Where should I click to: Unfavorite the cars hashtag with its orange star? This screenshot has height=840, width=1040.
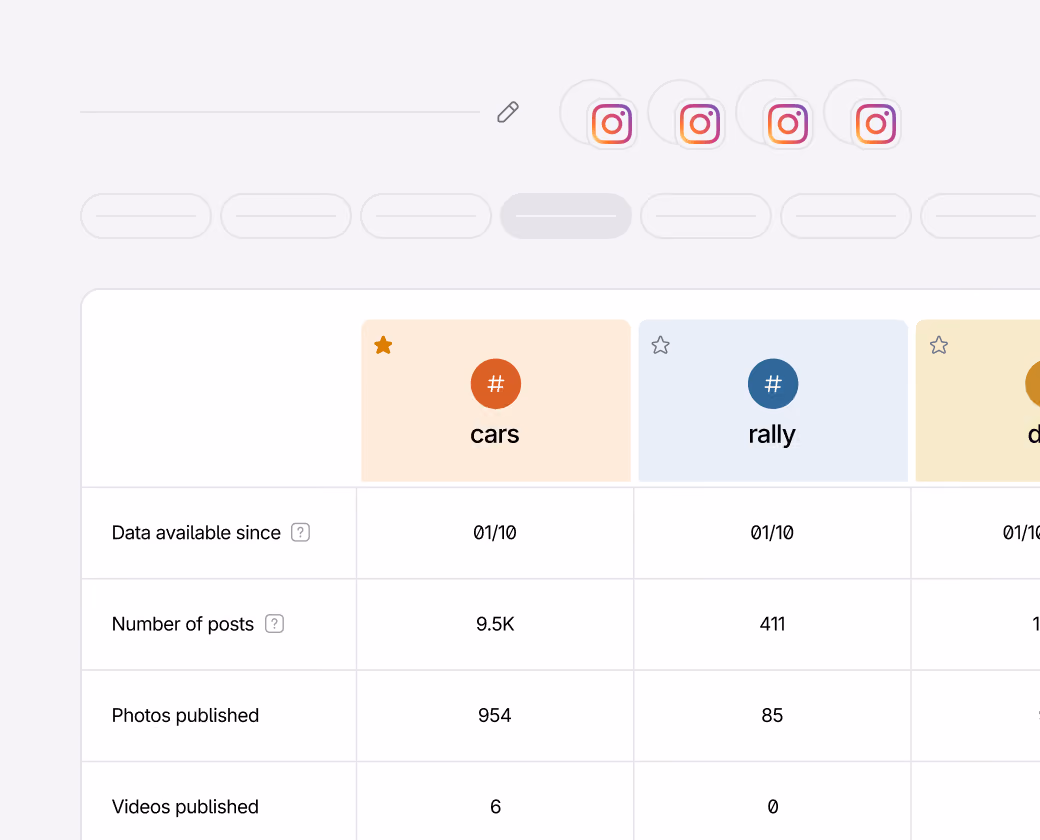click(x=383, y=345)
